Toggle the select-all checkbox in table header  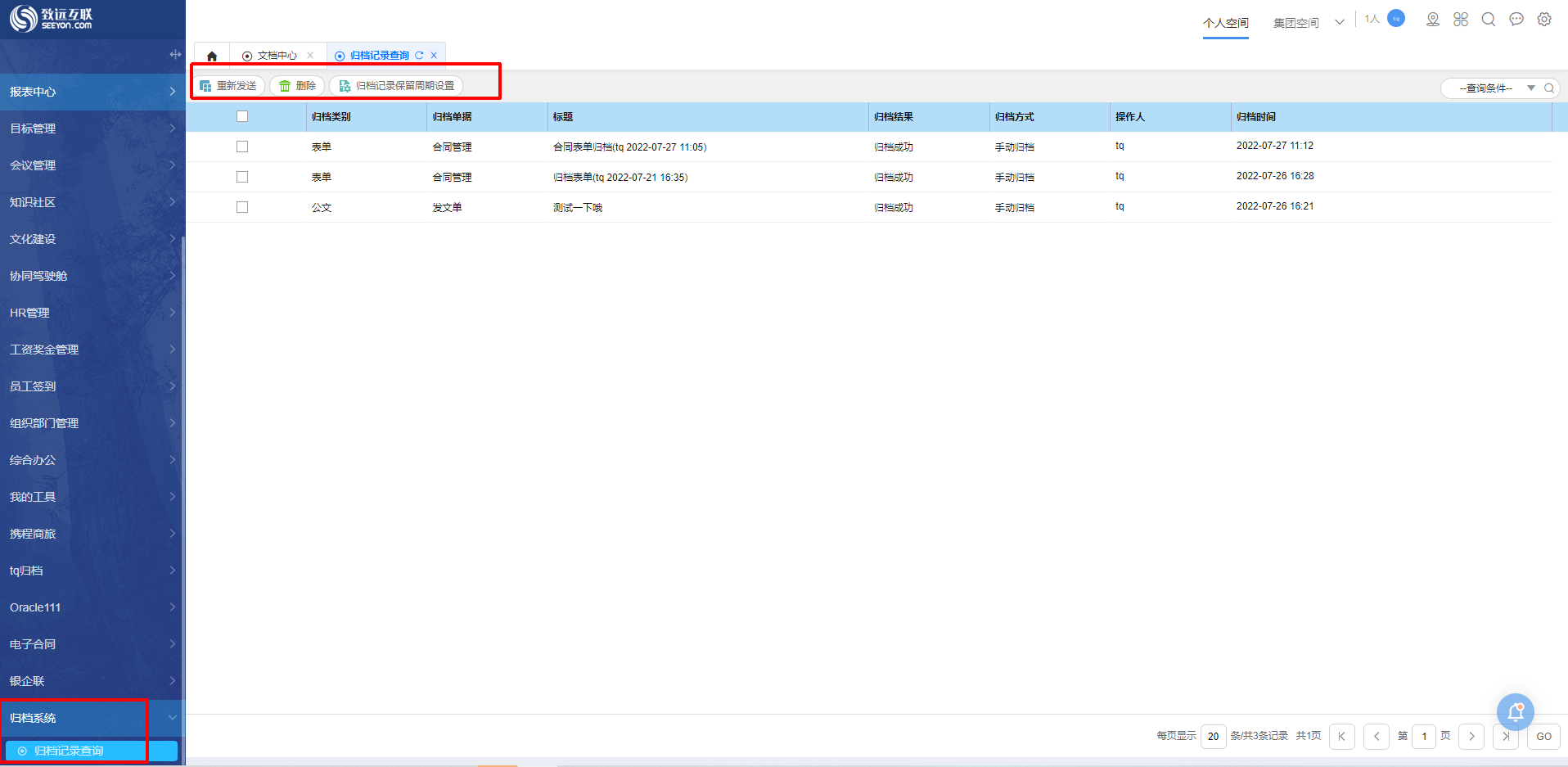pos(242,116)
